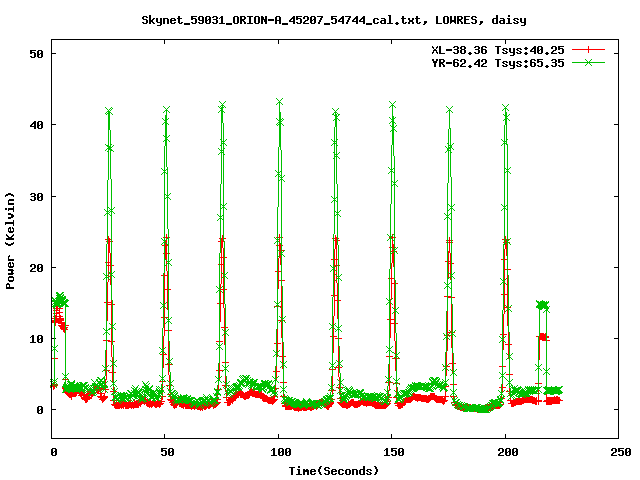640x480 pixels.
Task: Click the y-axis tick label '40'
Action: (x=36, y=125)
